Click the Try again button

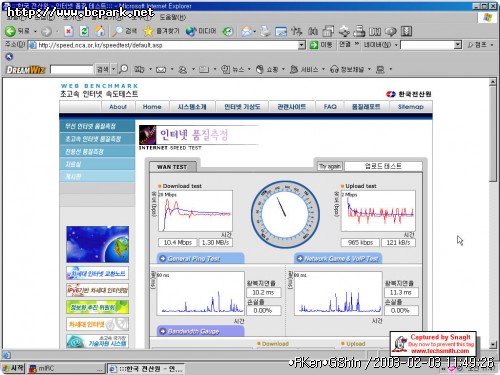tap(330, 166)
